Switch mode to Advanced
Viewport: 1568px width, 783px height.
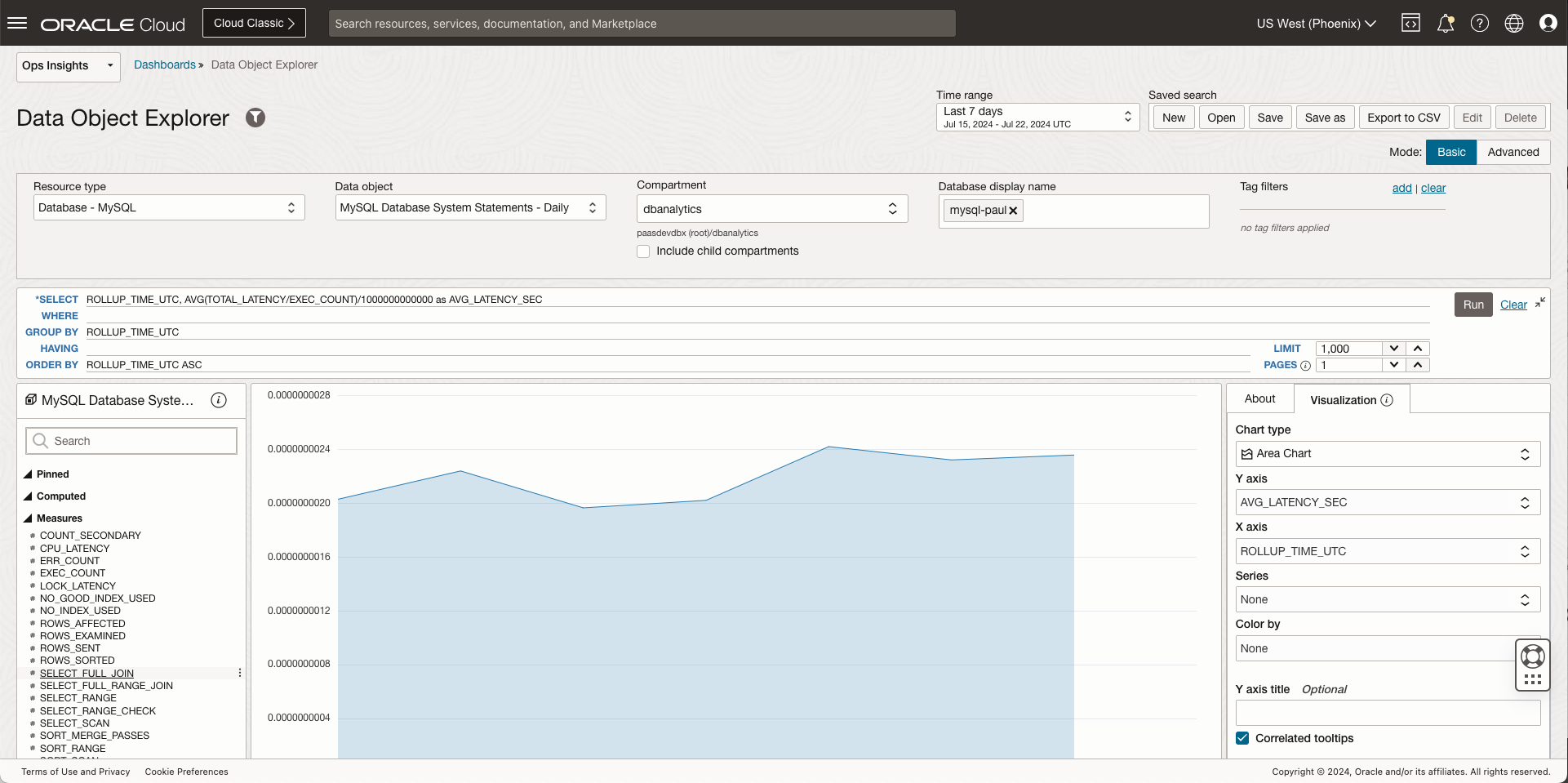1512,152
